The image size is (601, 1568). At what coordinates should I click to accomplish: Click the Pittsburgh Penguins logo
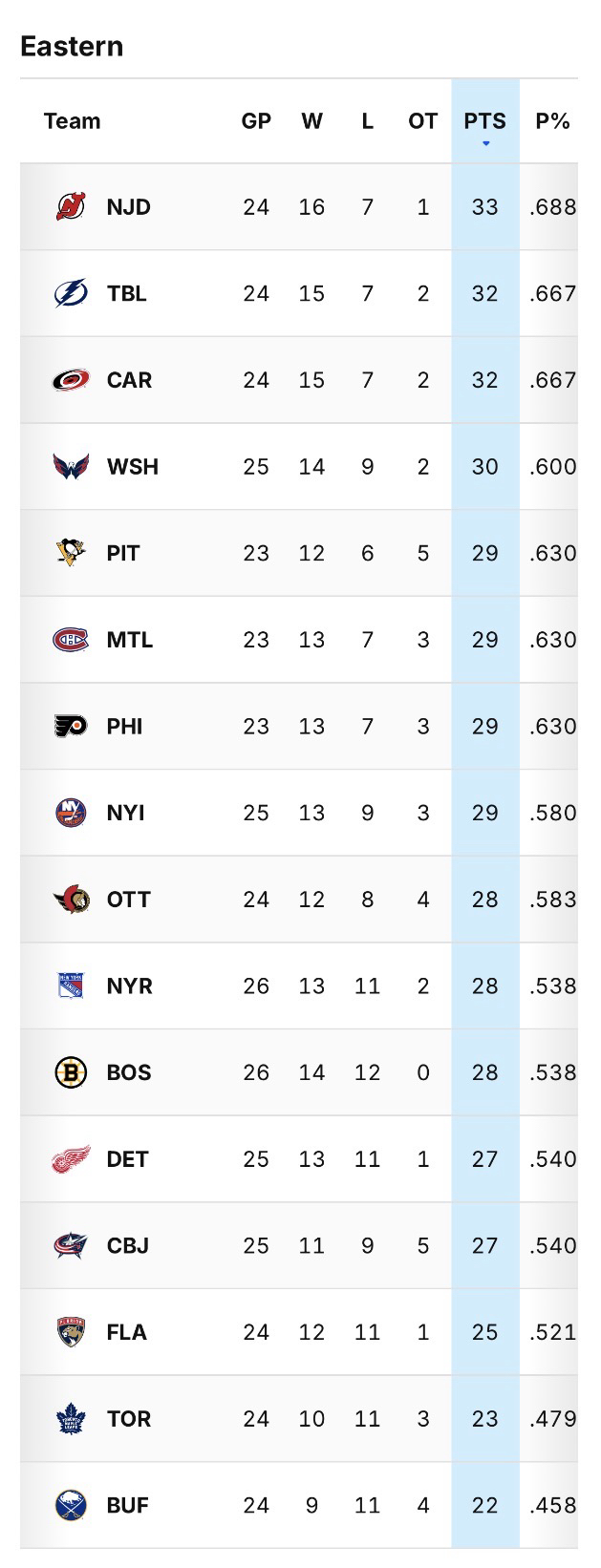(x=71, y=553)
